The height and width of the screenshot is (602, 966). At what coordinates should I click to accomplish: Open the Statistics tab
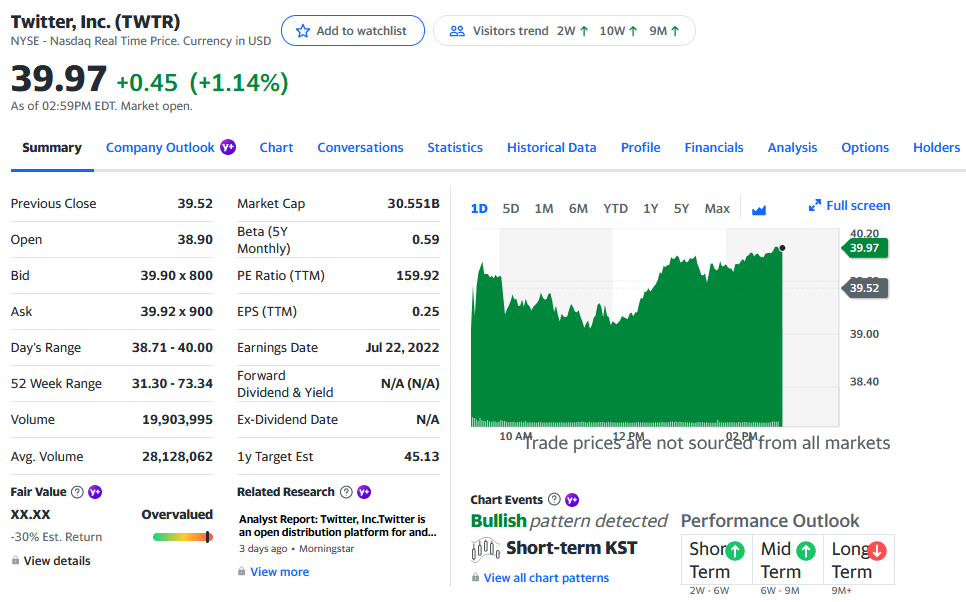(x=455, y=147)
